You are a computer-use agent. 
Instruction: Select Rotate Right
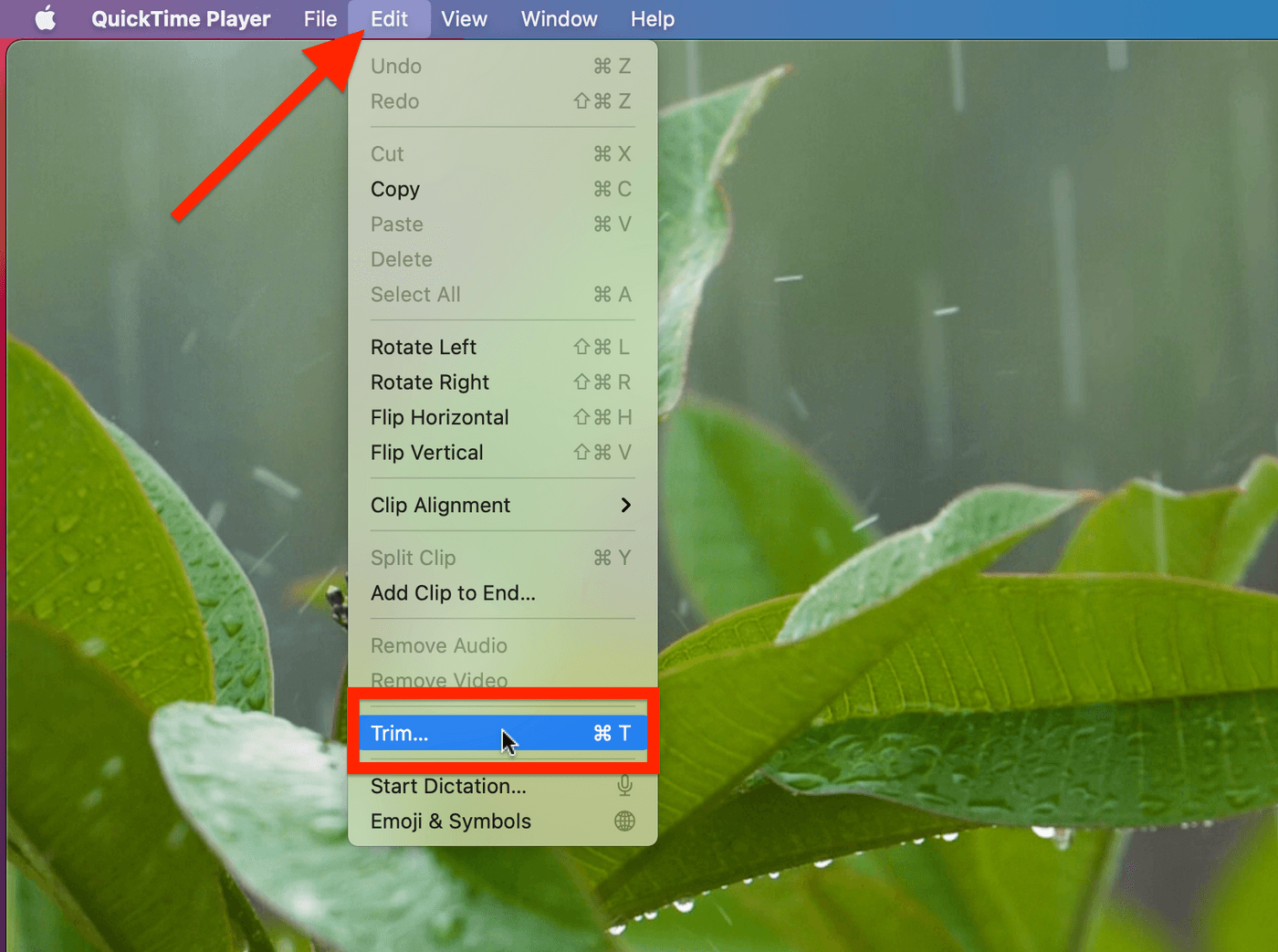click(x=429, y=382)
